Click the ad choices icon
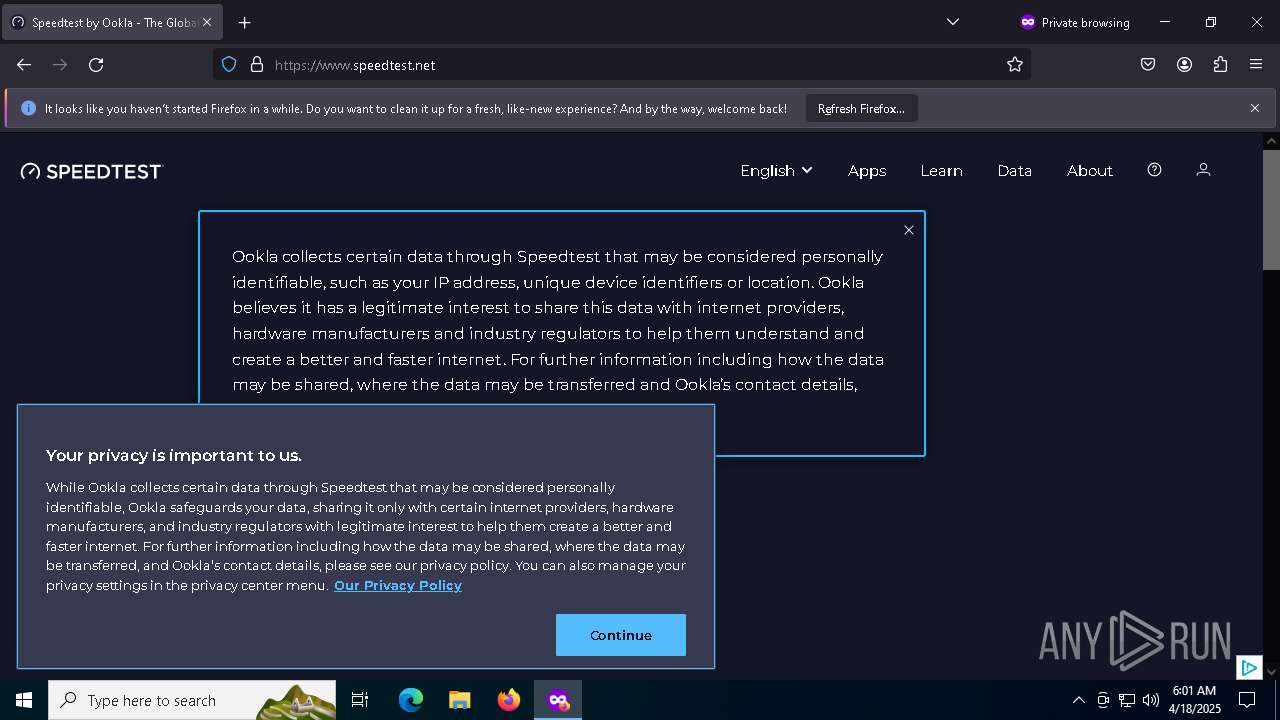1280x720 pixels. click(x=1249, y=667)
